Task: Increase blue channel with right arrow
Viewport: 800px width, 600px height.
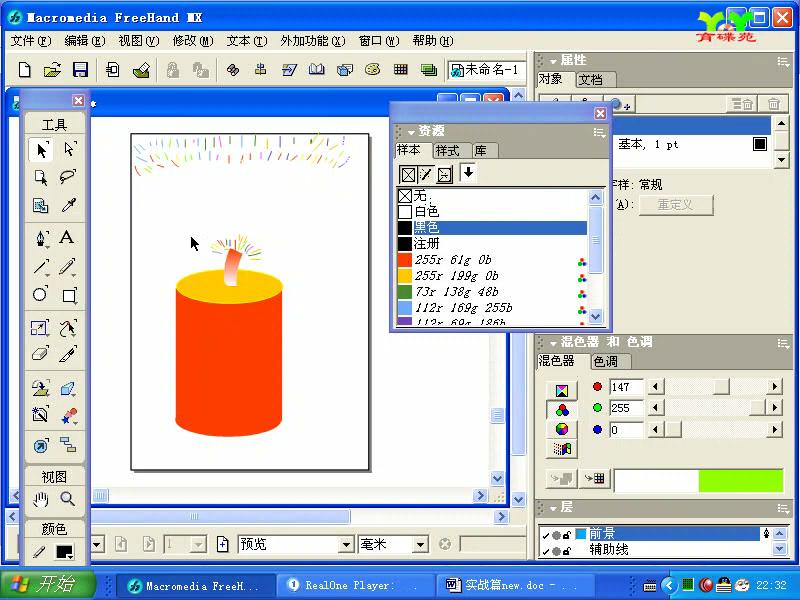Action: (x=774, y=430)
